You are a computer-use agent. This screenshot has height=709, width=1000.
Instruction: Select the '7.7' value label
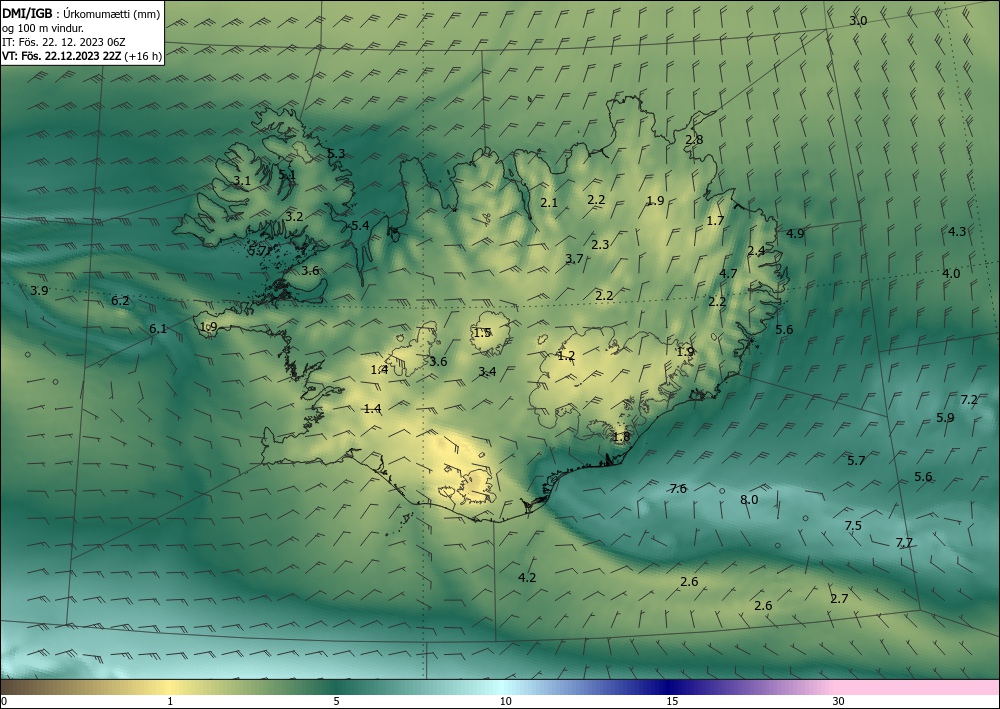click(x=904, y=543)
